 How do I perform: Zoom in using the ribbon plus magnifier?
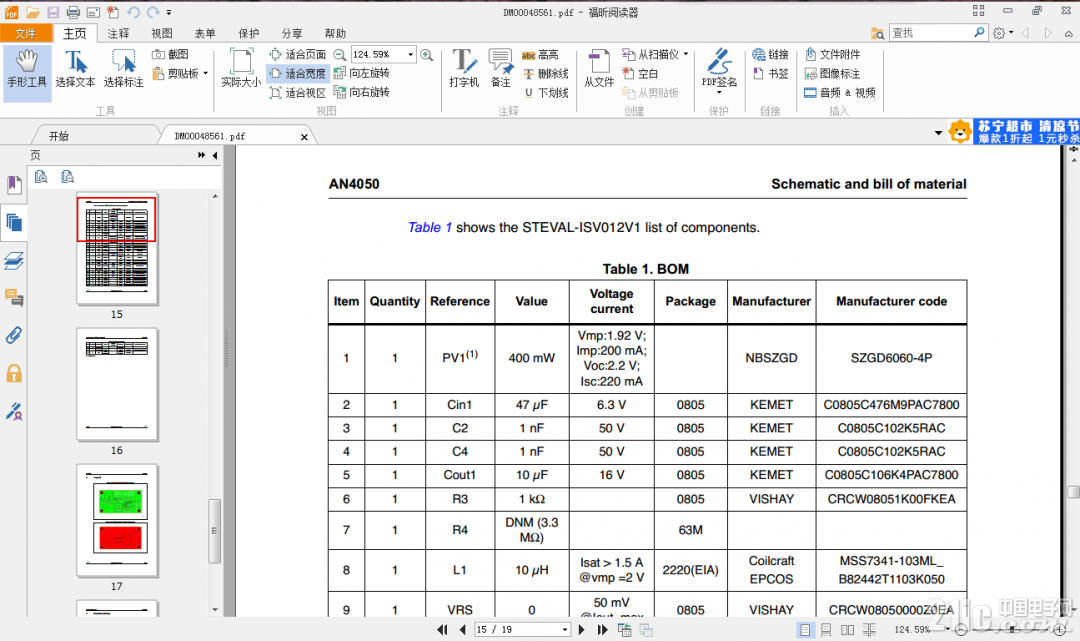point(426,54)
